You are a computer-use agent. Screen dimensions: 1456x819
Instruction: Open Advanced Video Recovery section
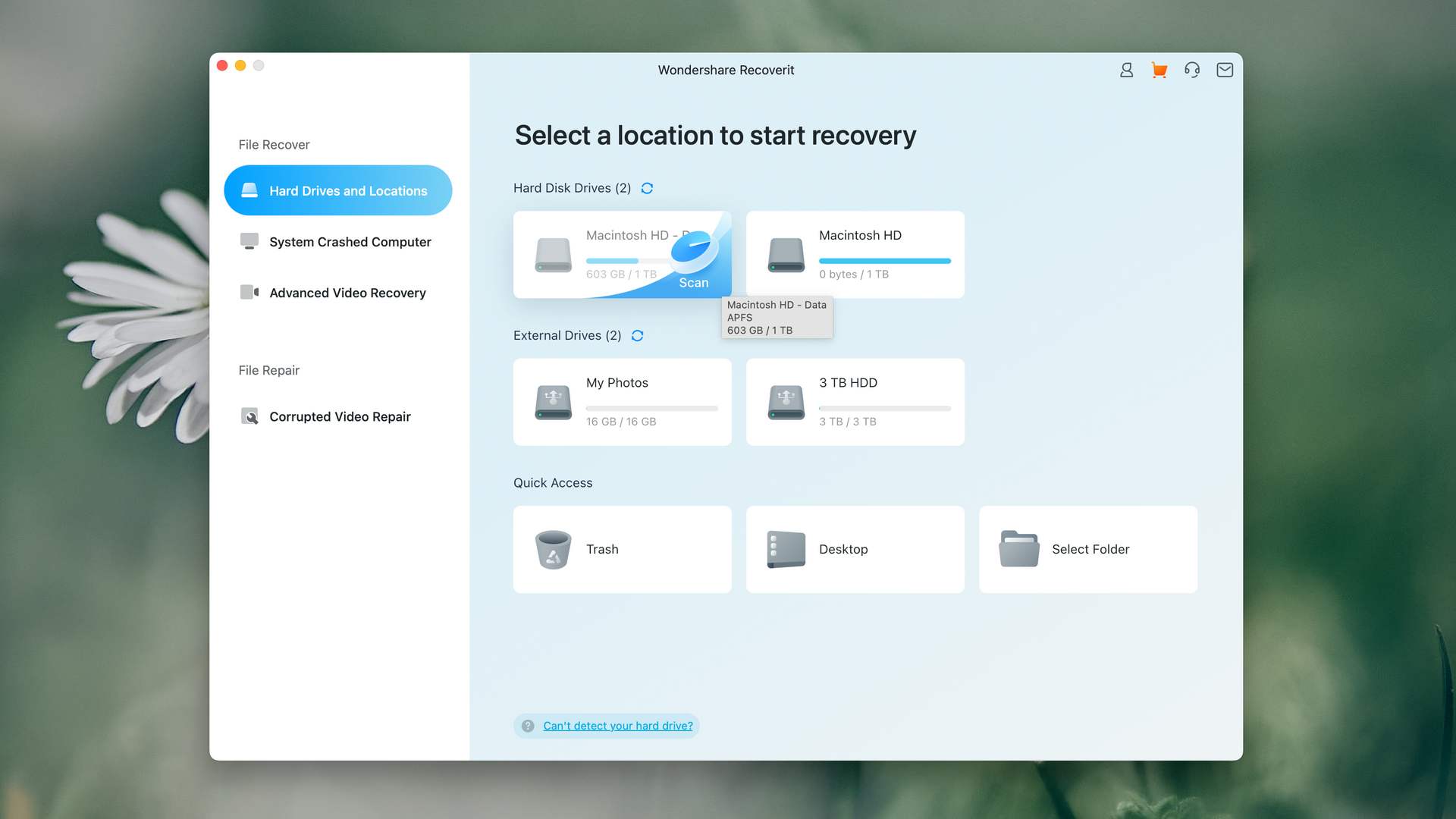click(338, 293)
